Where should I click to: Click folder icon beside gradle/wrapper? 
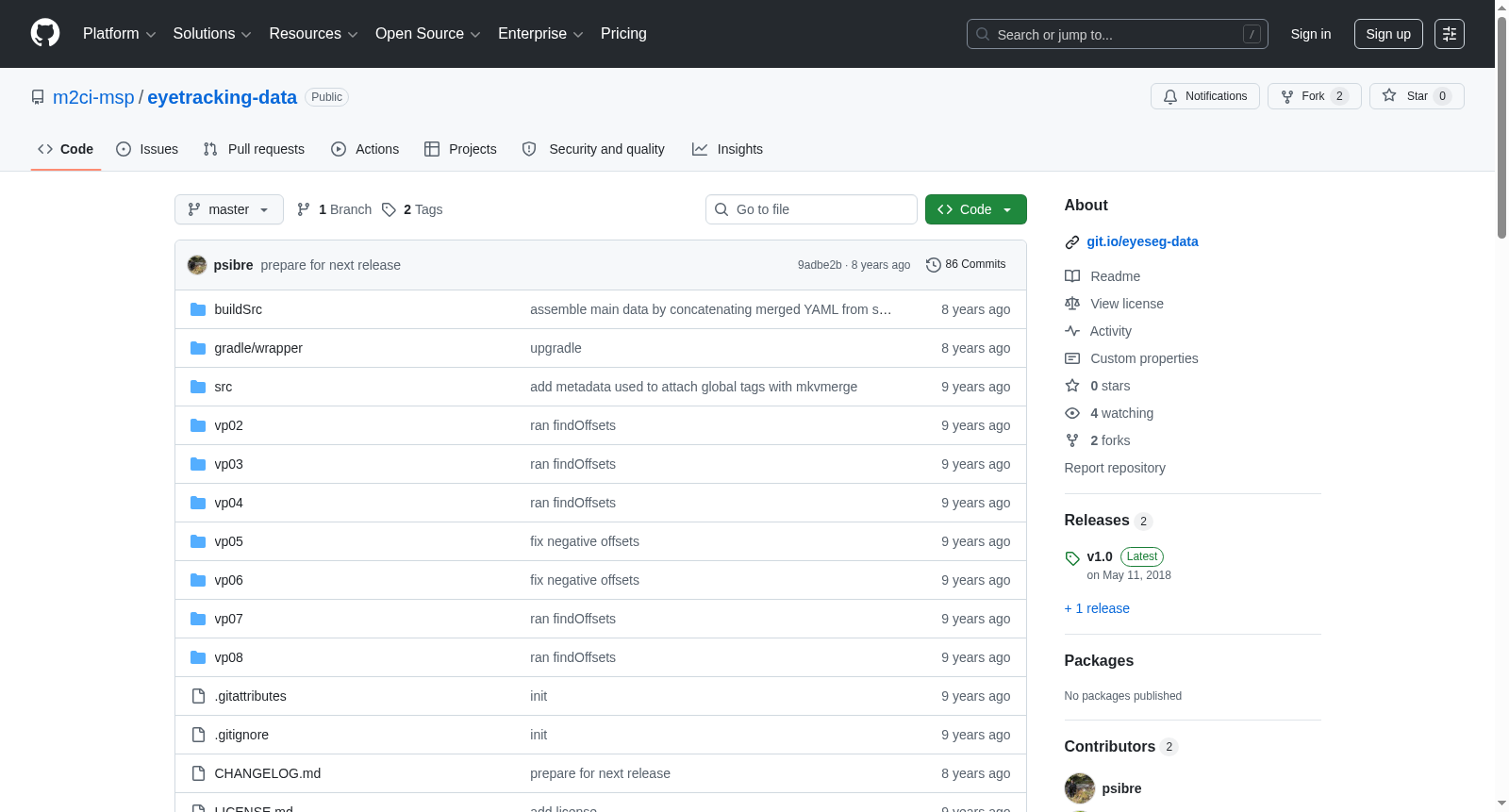[198, 348]
